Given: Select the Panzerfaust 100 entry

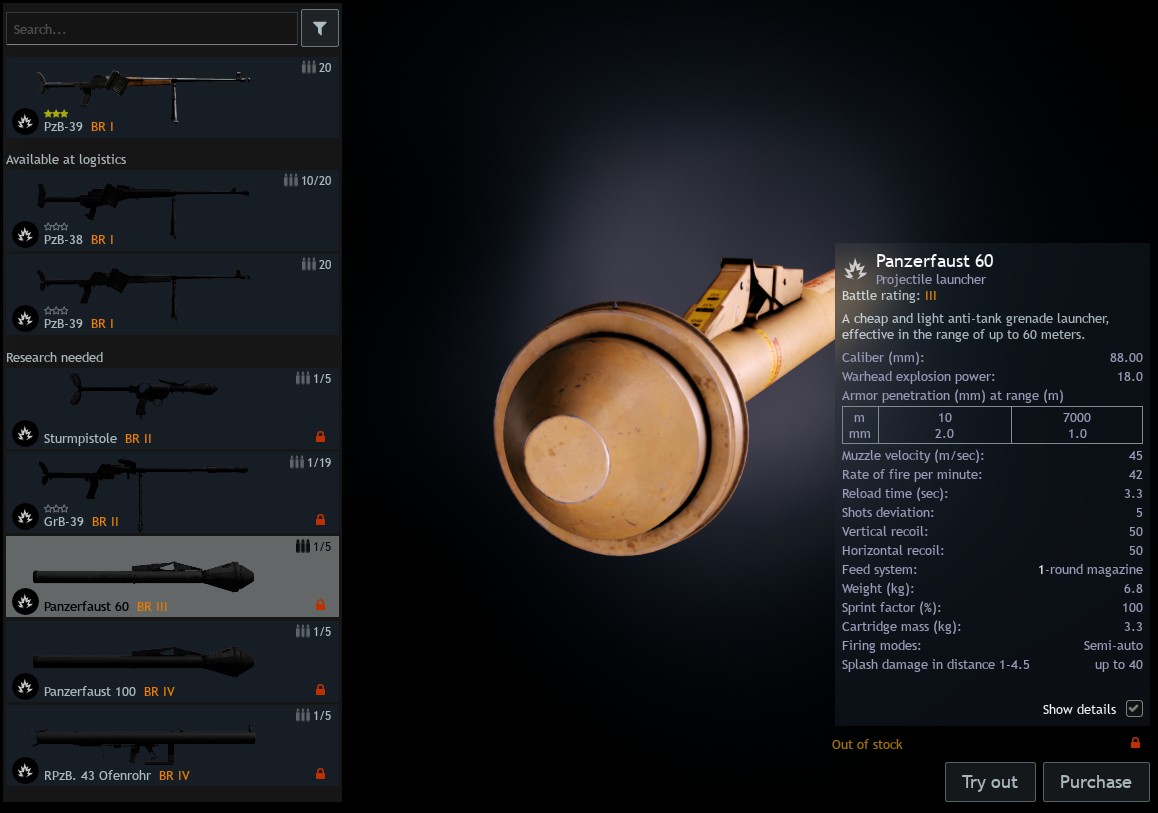Looking at the screenshot, I should click(172, 662).
